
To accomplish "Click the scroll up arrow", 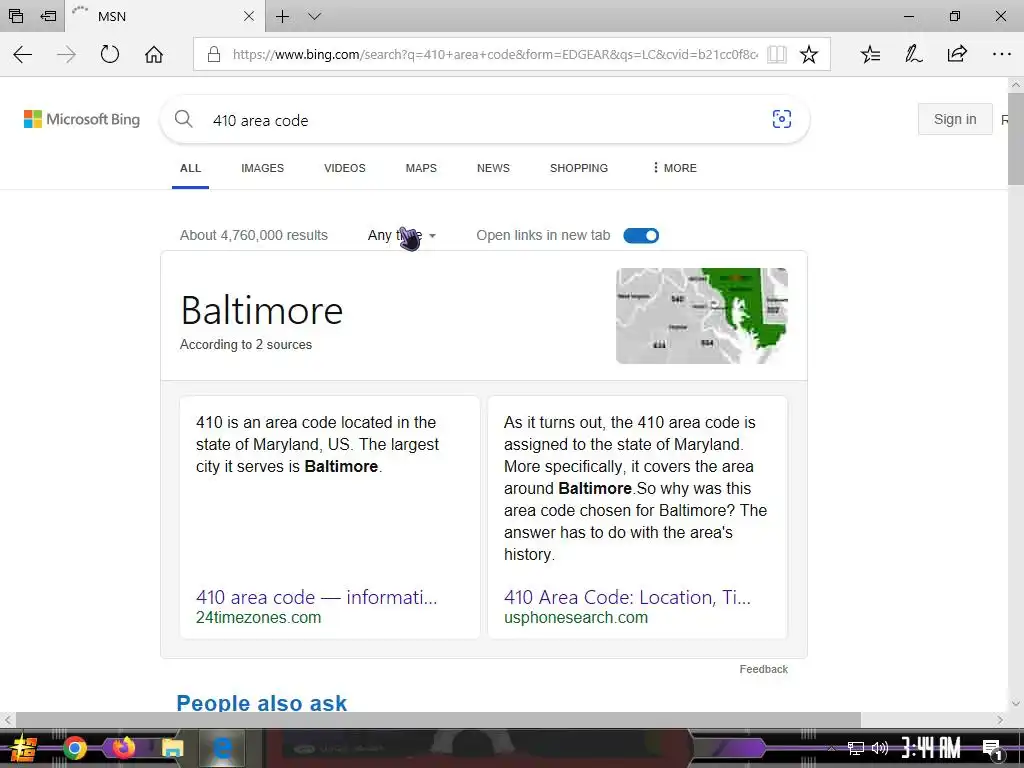I will tap(1016, 84).
